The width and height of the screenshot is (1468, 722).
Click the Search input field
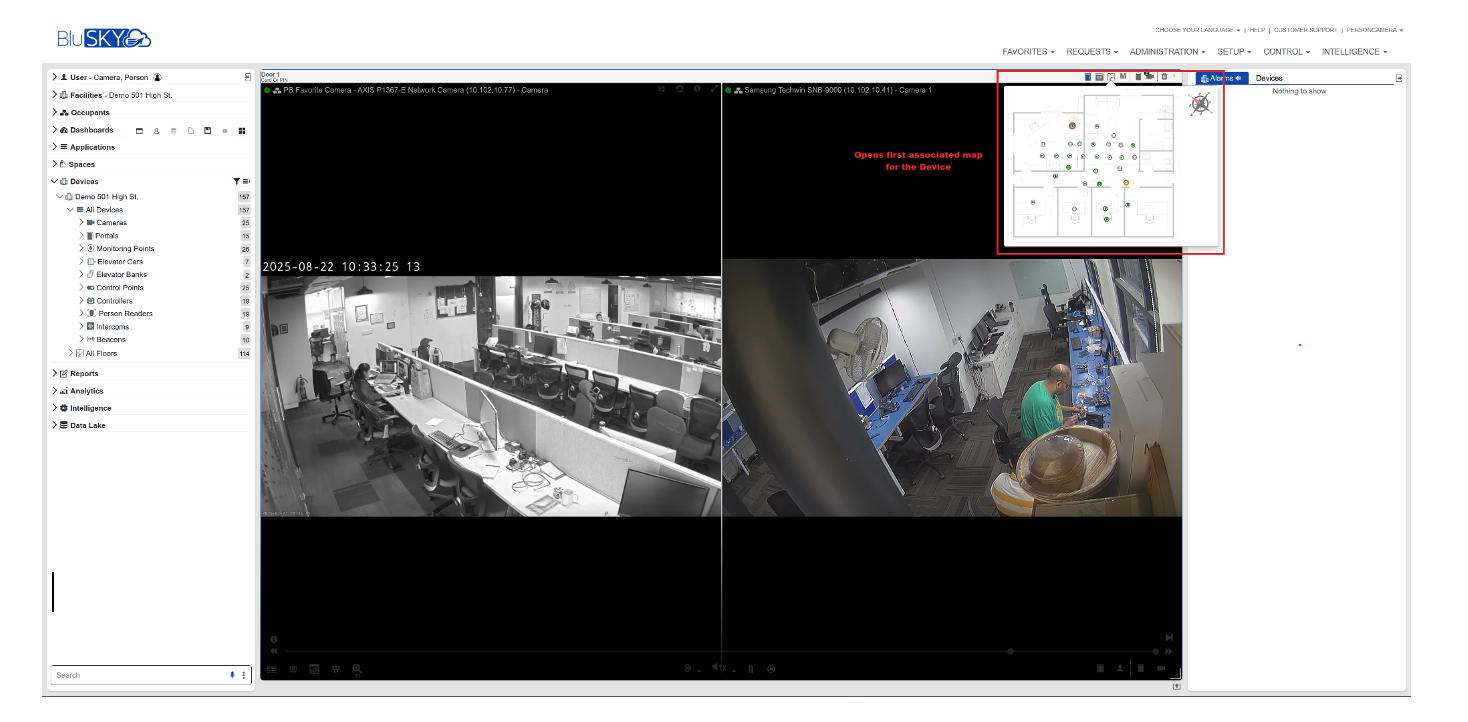(140, 675)
